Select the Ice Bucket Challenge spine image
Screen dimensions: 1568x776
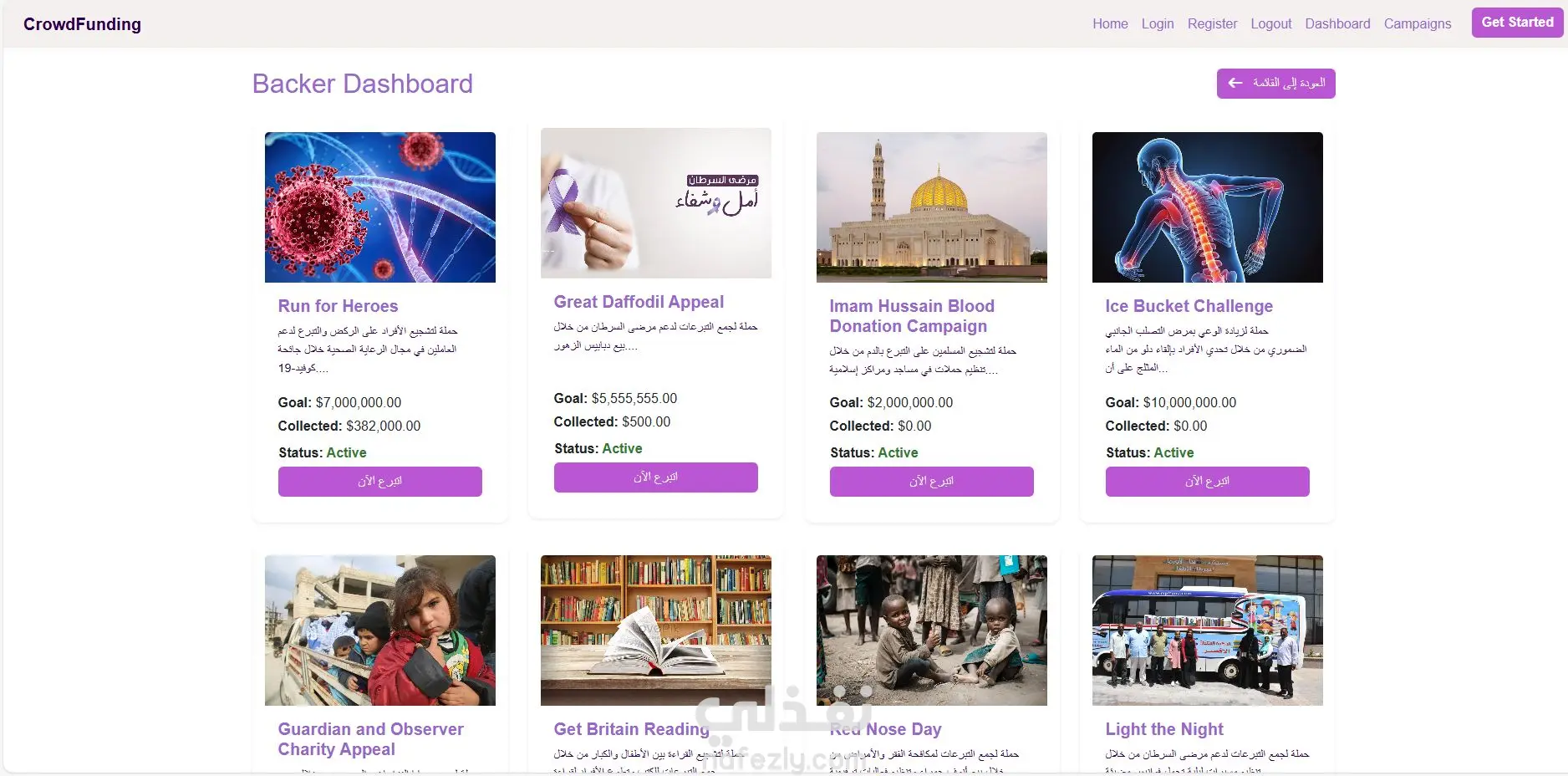click(1208, 207)
